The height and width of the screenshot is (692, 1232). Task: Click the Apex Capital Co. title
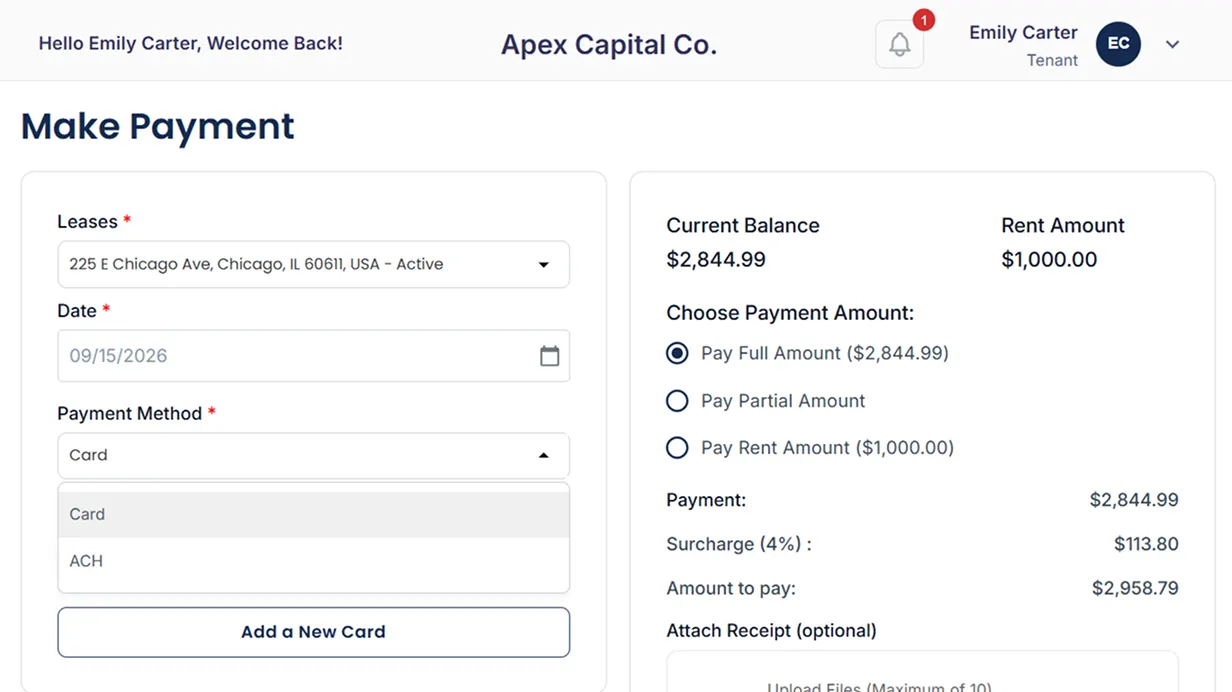[x=609, y=44]
